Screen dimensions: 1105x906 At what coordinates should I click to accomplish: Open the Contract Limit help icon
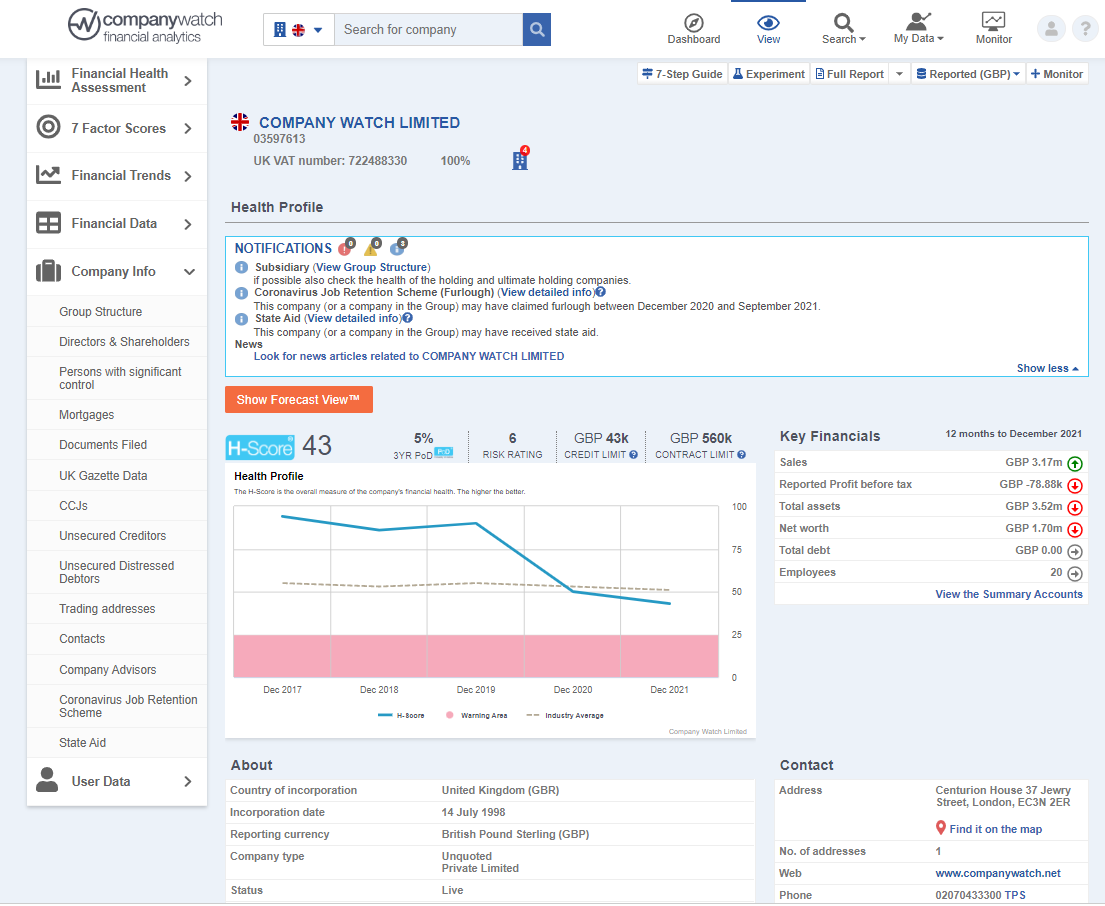[x=741, y=455]
